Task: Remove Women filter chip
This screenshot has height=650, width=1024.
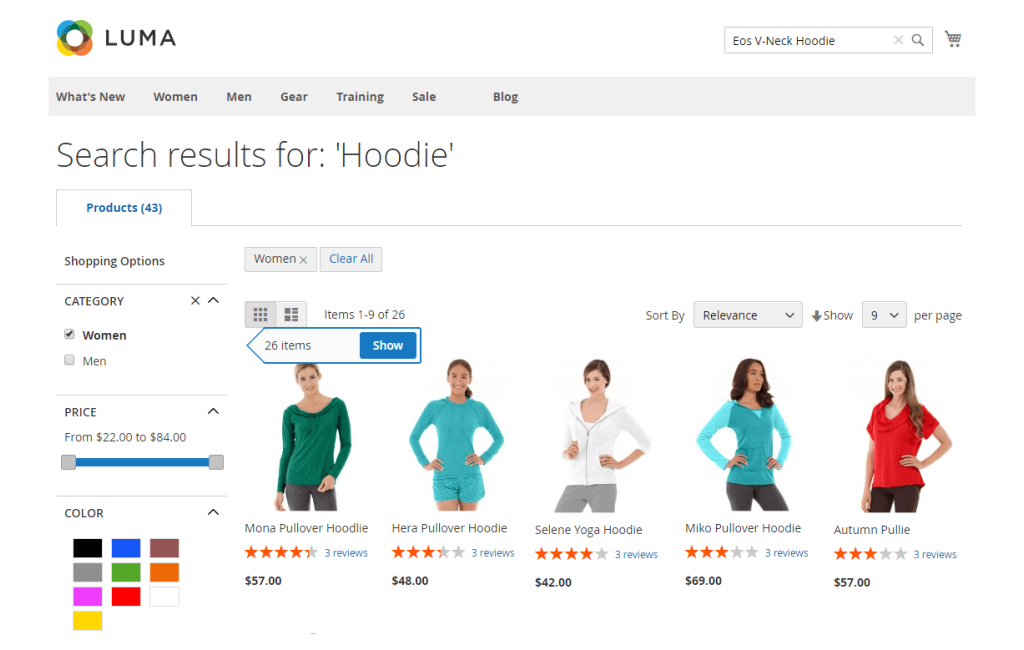Action: (x=303, y=260)
